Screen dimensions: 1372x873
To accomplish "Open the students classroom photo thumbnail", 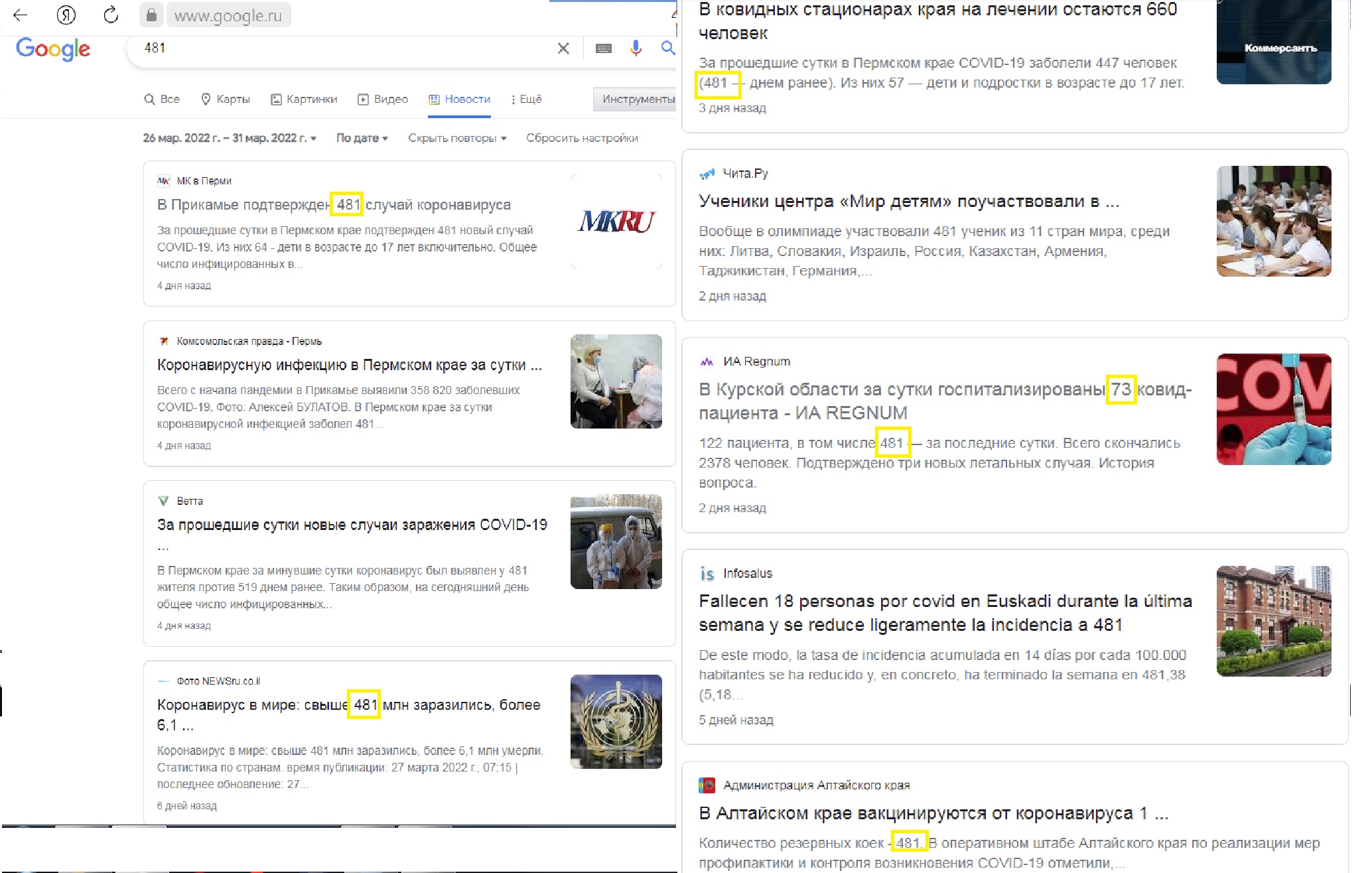I will [x=1274, y=221].
